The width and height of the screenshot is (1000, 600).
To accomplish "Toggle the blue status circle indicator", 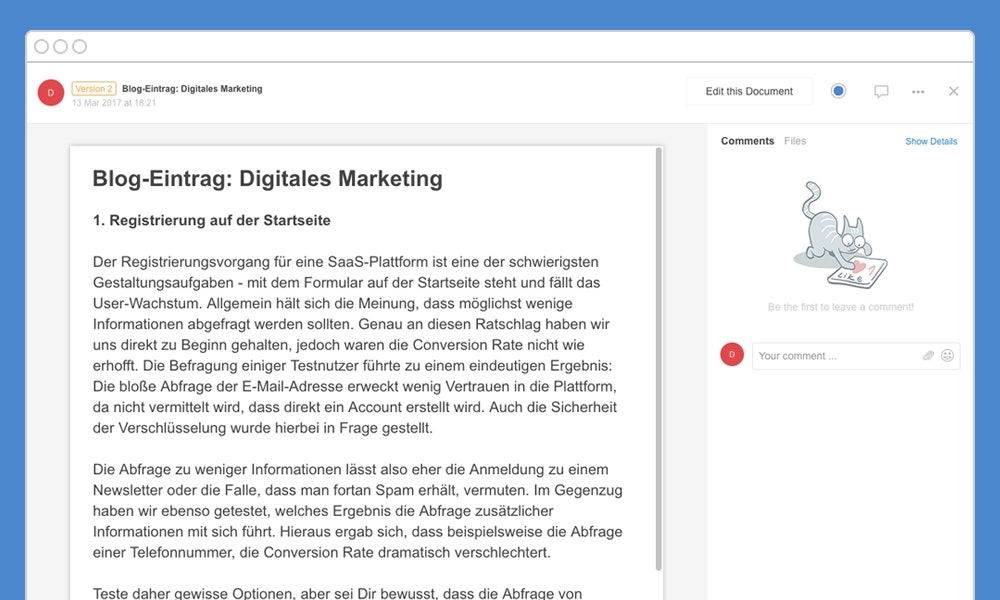I will [x=839, y=91].
